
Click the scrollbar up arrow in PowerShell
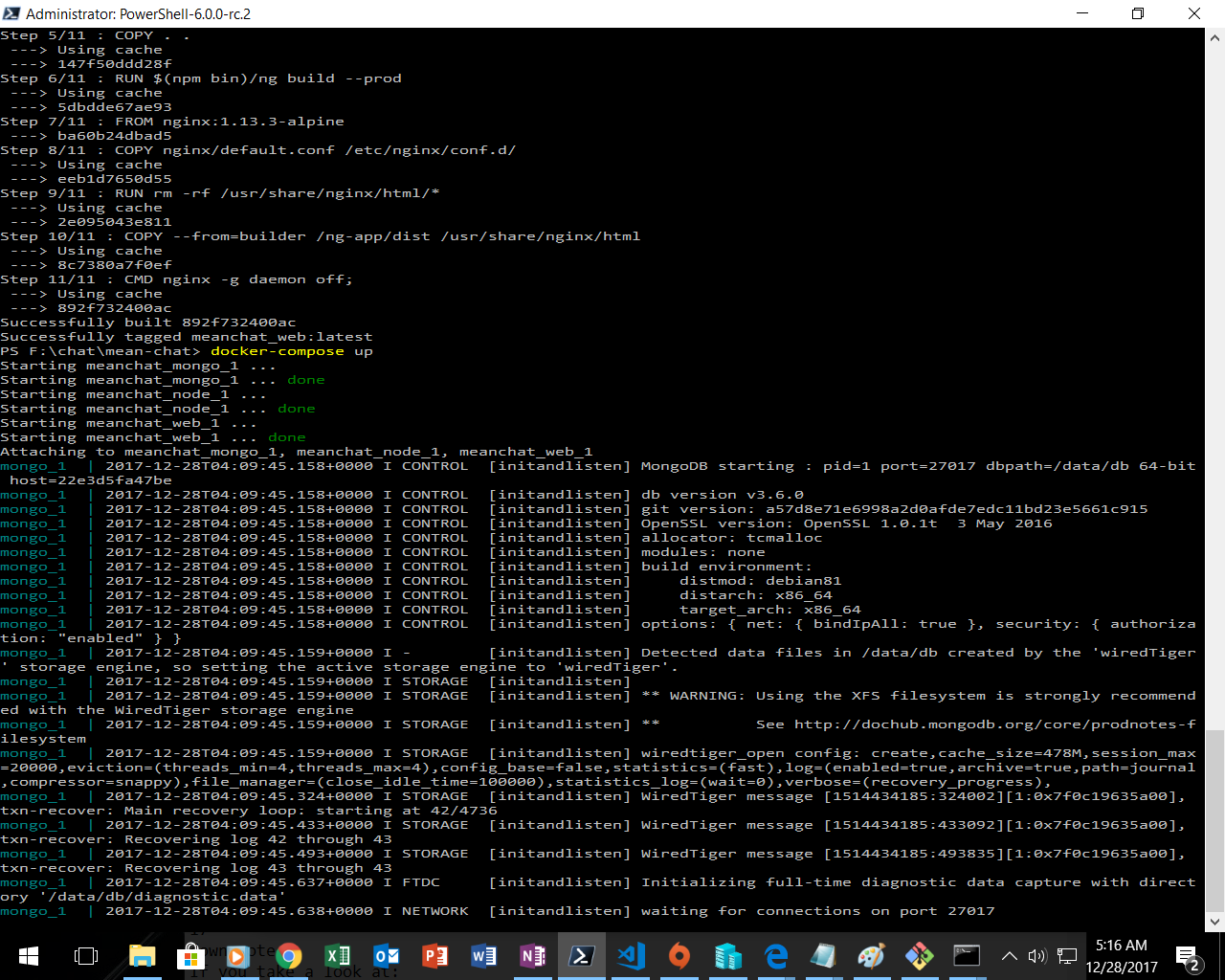click(x=1215, y=37)
